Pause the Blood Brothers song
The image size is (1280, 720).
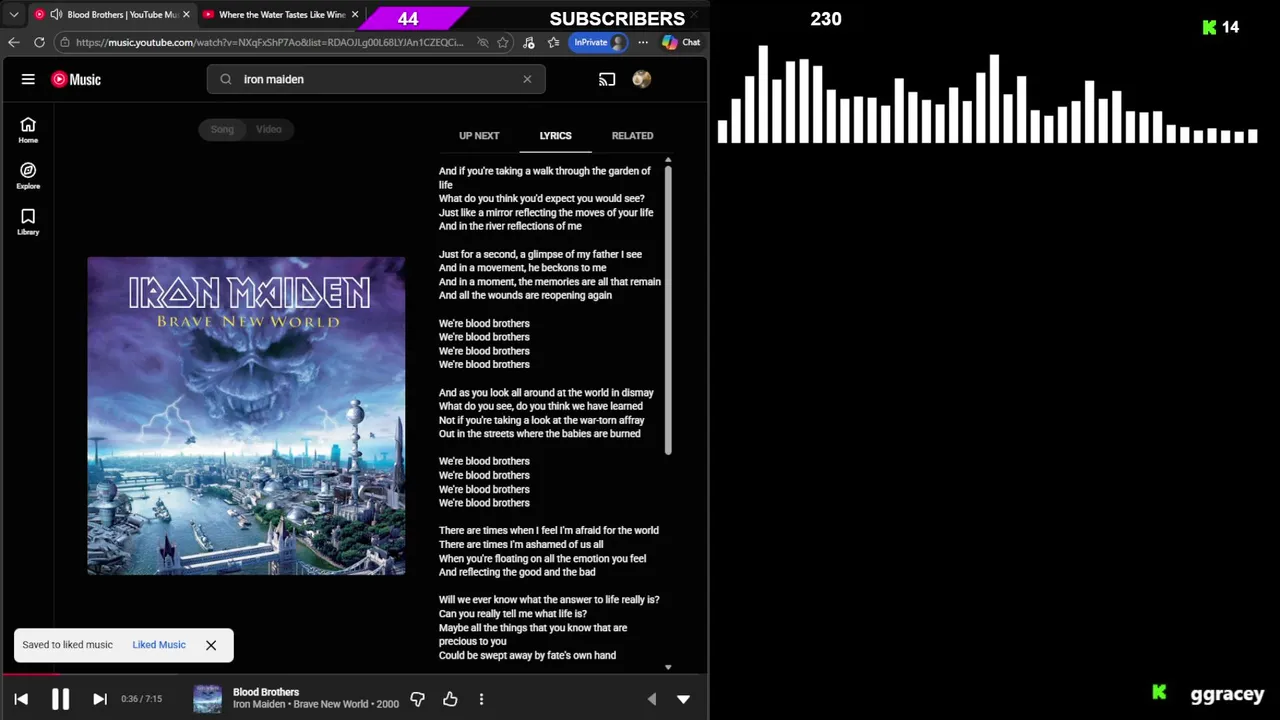click(x=60, y=700)
